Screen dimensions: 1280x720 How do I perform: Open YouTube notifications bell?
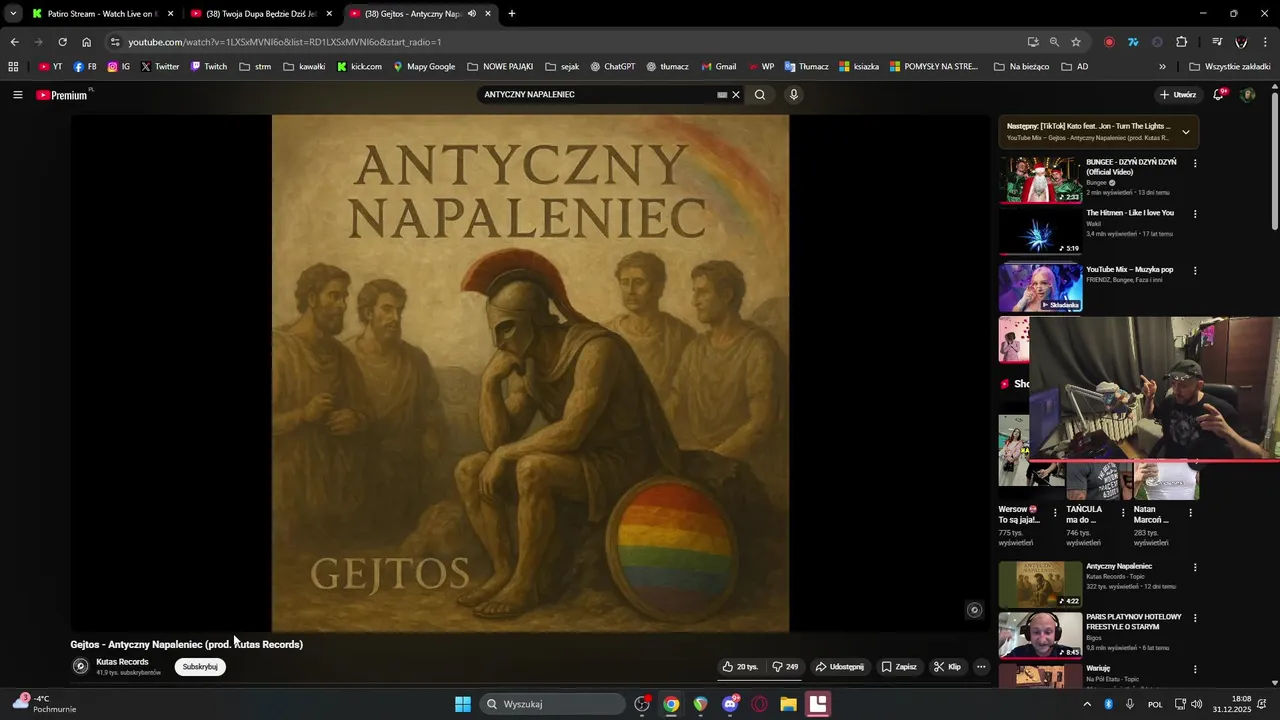(x=1219, y=95)
